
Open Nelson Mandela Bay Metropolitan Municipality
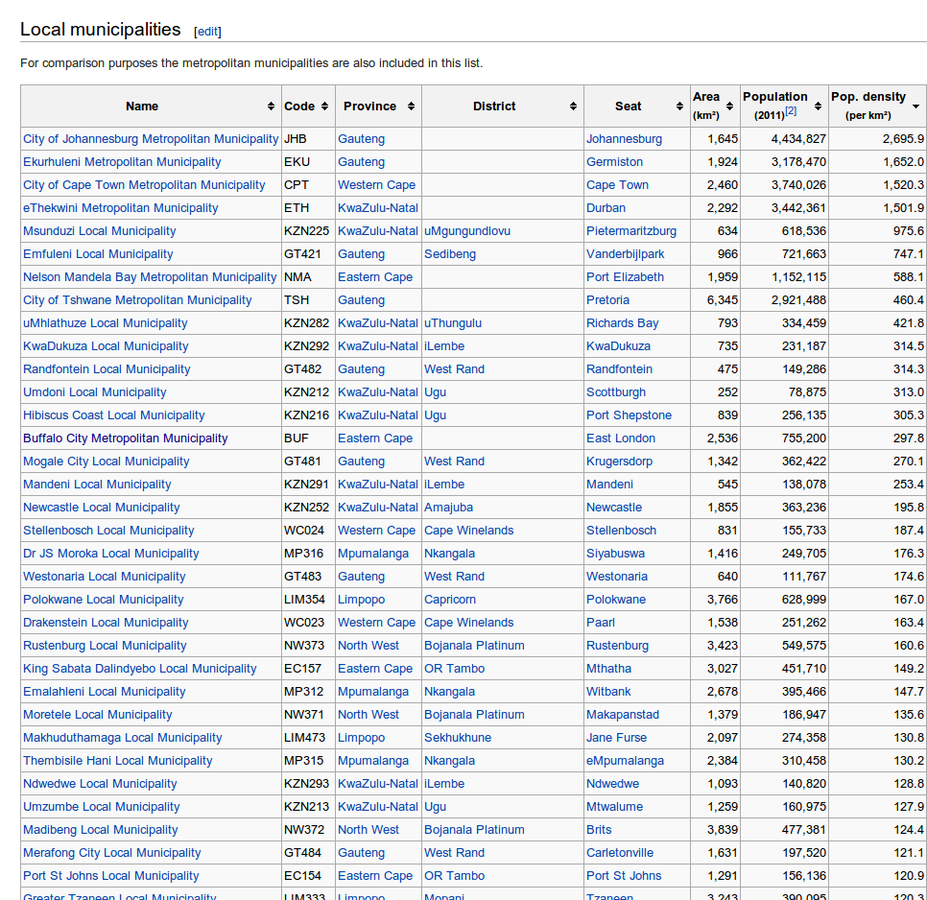click(150, 277)
